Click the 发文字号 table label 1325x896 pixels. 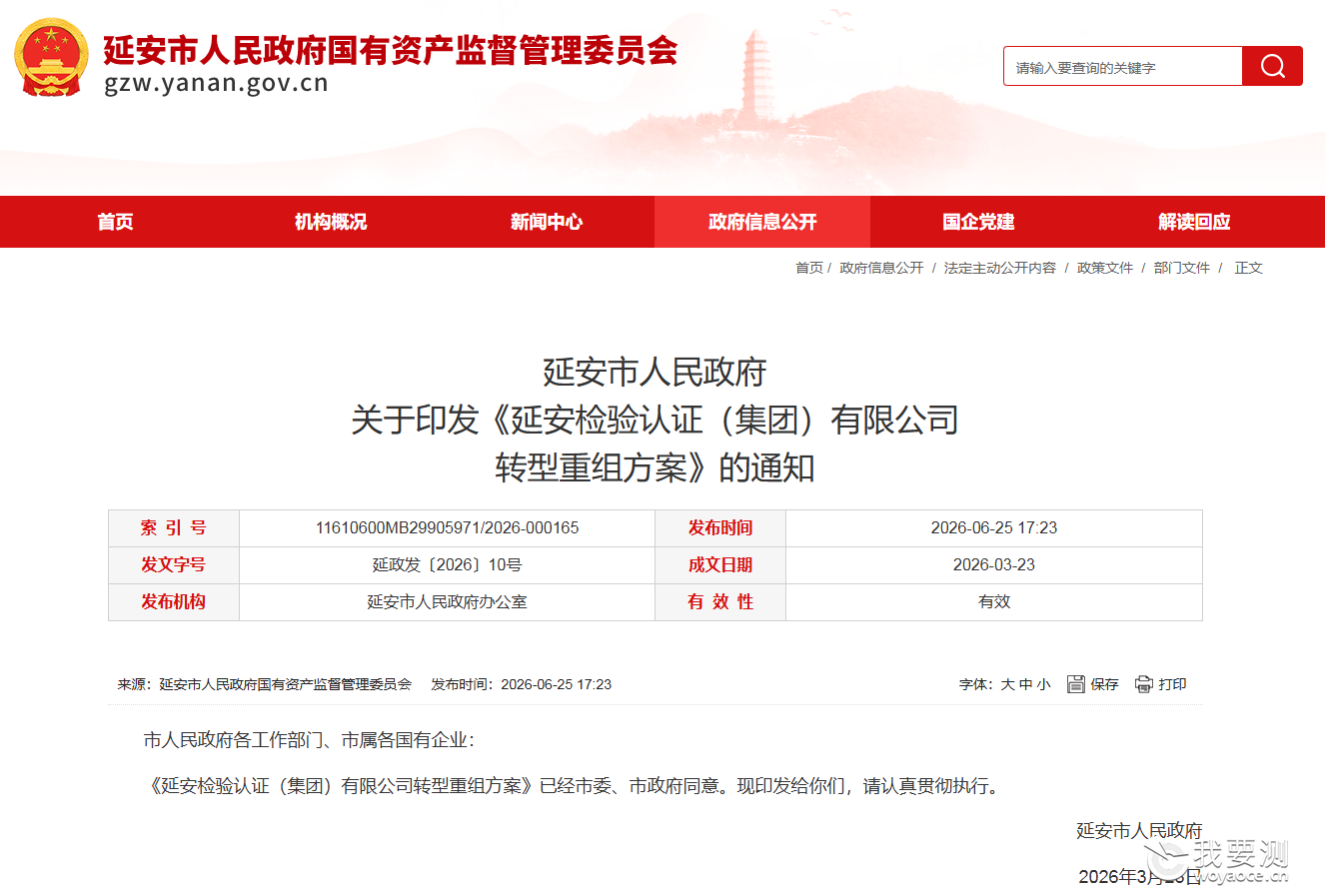173,564
